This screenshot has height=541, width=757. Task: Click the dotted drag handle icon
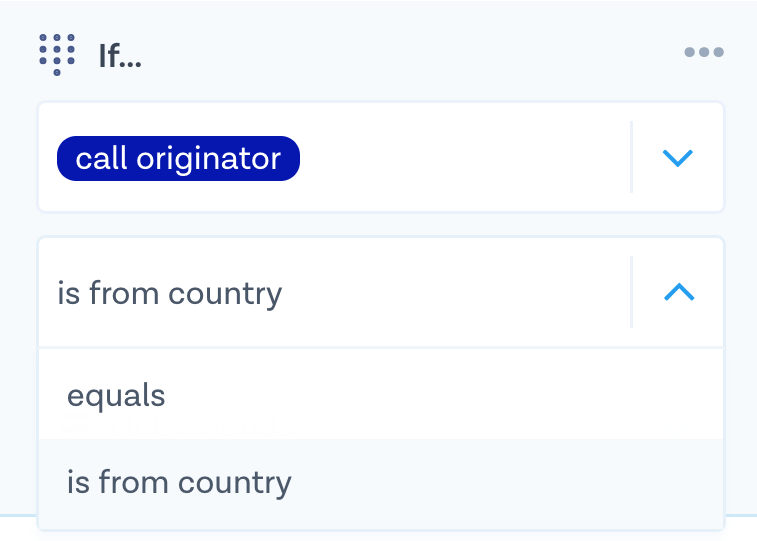(57, 54)
